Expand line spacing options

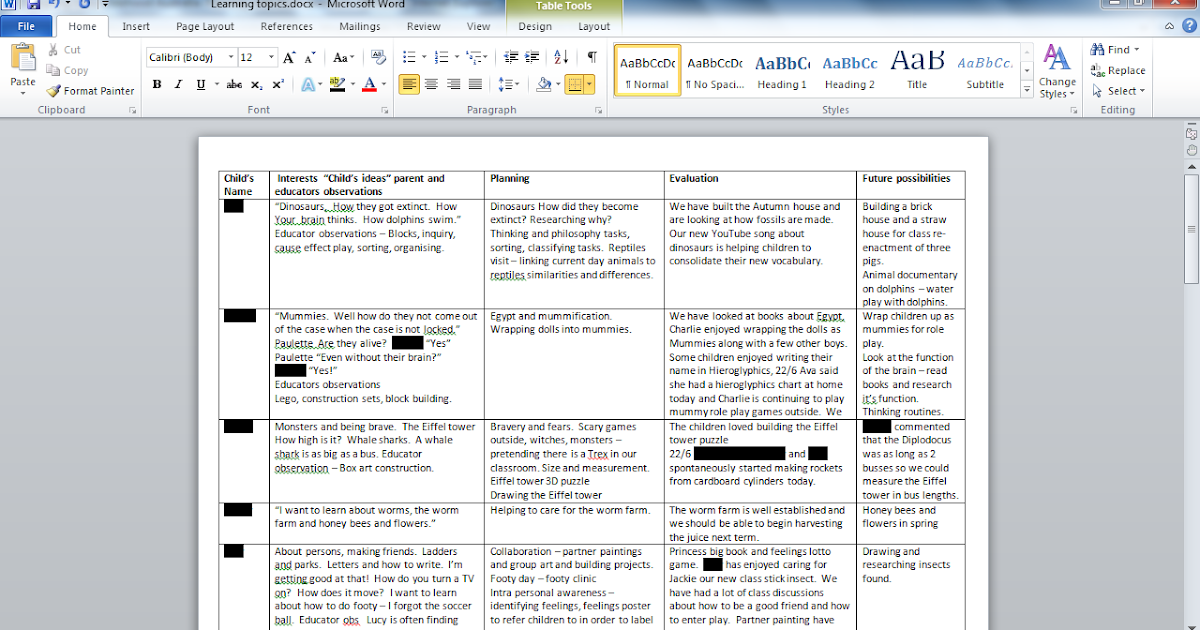point(508,85)
